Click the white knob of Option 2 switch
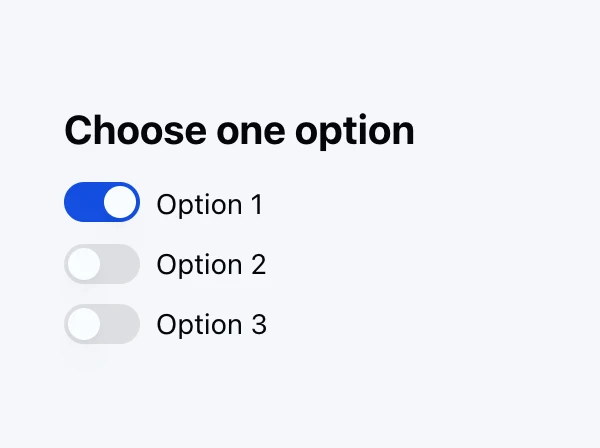 [x=84, y=264]
